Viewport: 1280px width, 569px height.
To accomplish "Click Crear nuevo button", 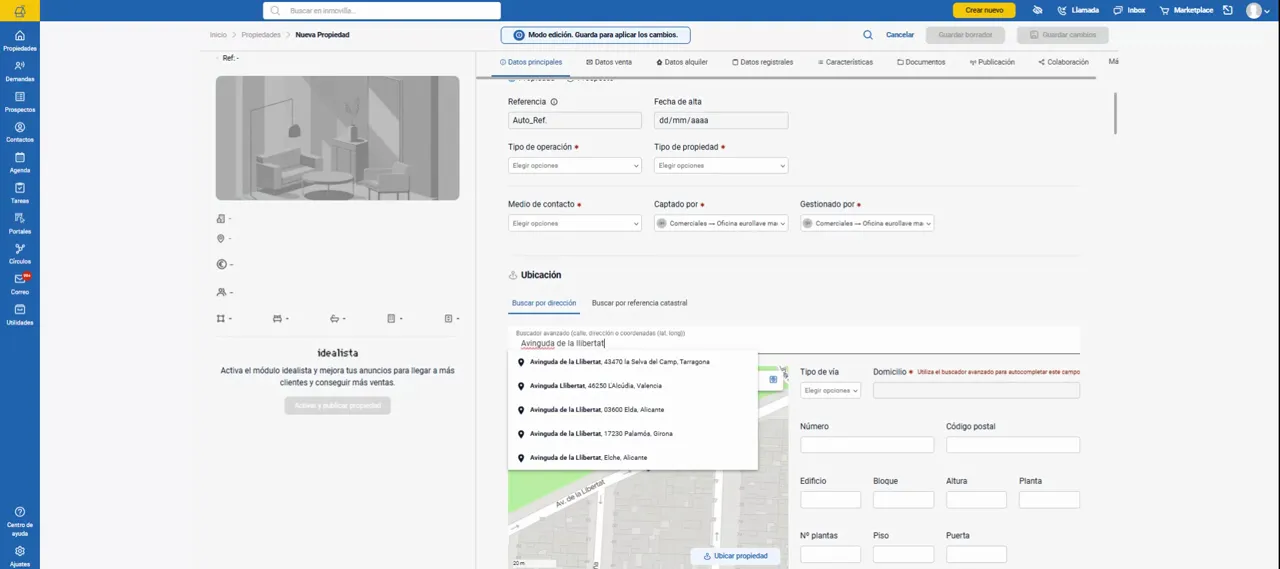I will coord(984,10).
